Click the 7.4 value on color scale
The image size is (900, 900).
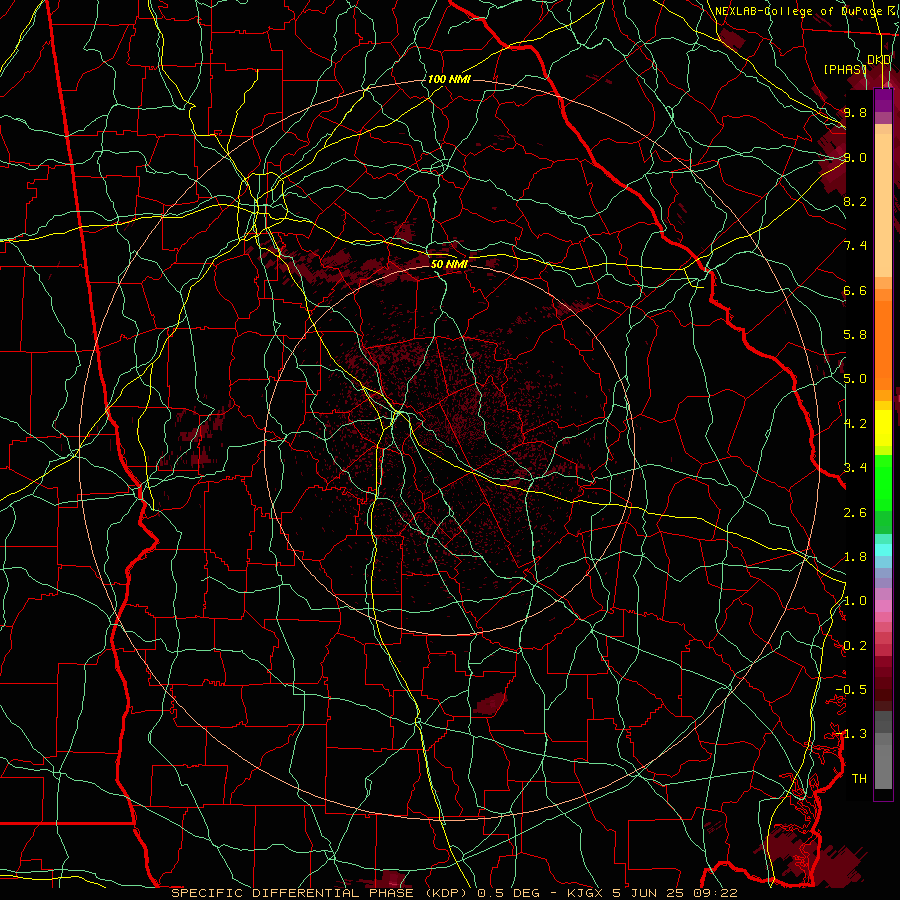pyautogui.click(x=855, y=246)
